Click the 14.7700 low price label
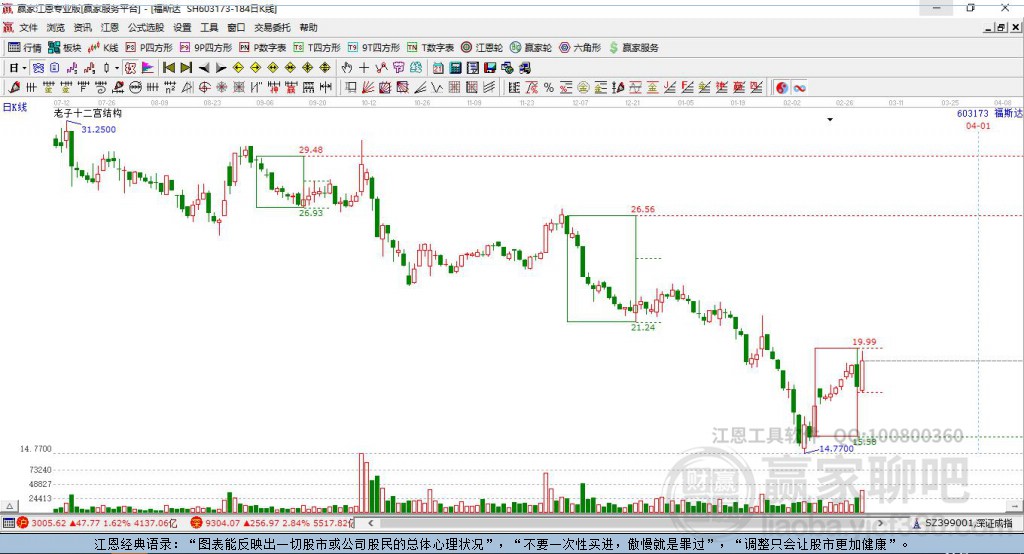This screenshot has width=1024, height=554. (836, 448)
